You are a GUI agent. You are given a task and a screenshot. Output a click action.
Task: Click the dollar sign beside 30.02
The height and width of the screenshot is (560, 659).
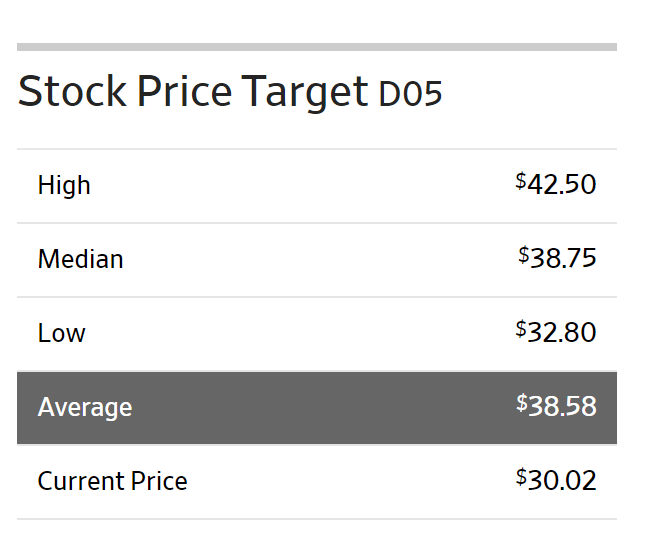coord(521,477)
